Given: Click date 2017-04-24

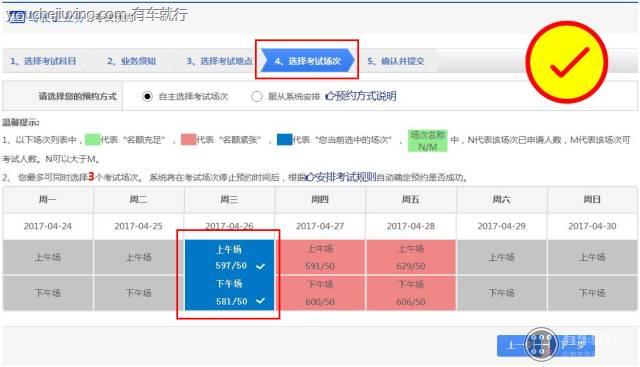Looking at the screenshot, I should tap(48, 226).
